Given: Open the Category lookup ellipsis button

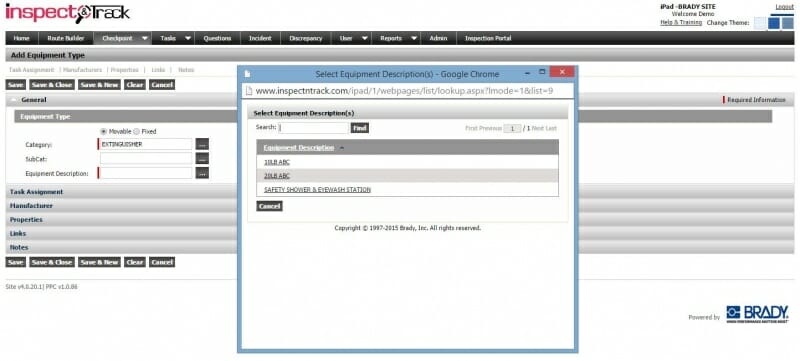Looking at the screenshot, I should point(202,144).
